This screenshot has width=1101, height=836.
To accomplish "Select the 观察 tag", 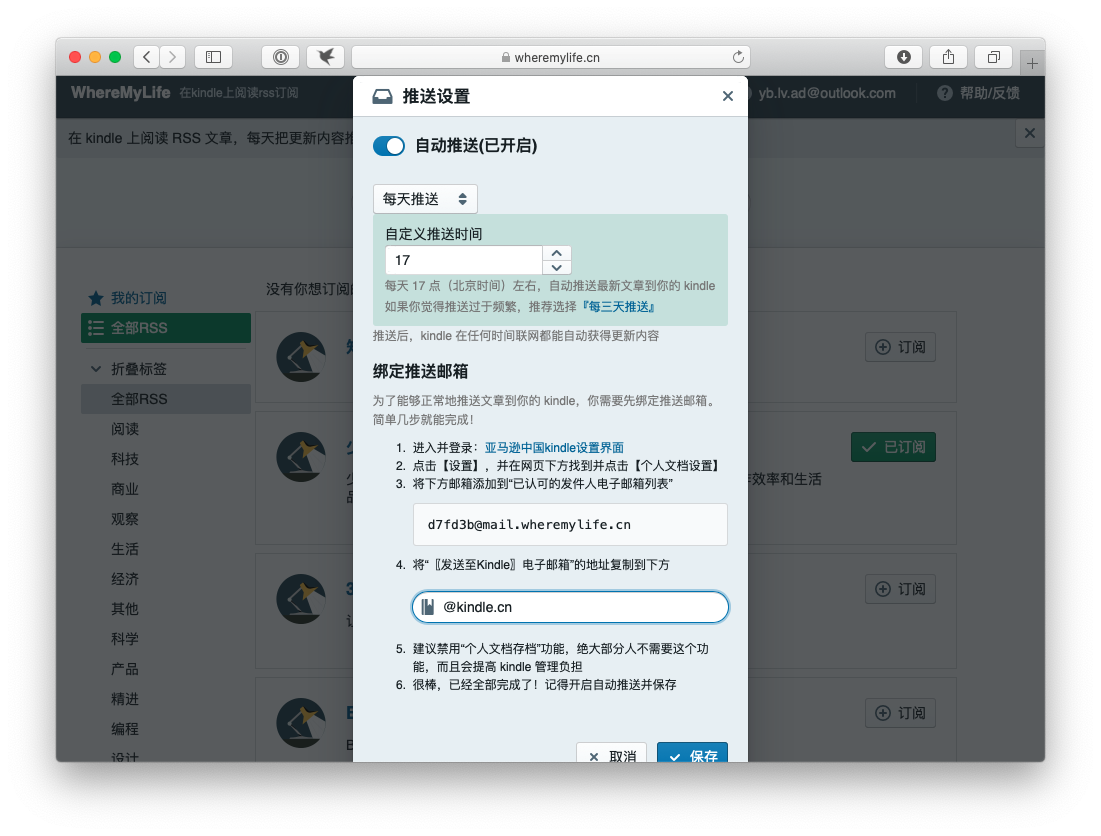I will pyautogui.click(x=125, y=519).
